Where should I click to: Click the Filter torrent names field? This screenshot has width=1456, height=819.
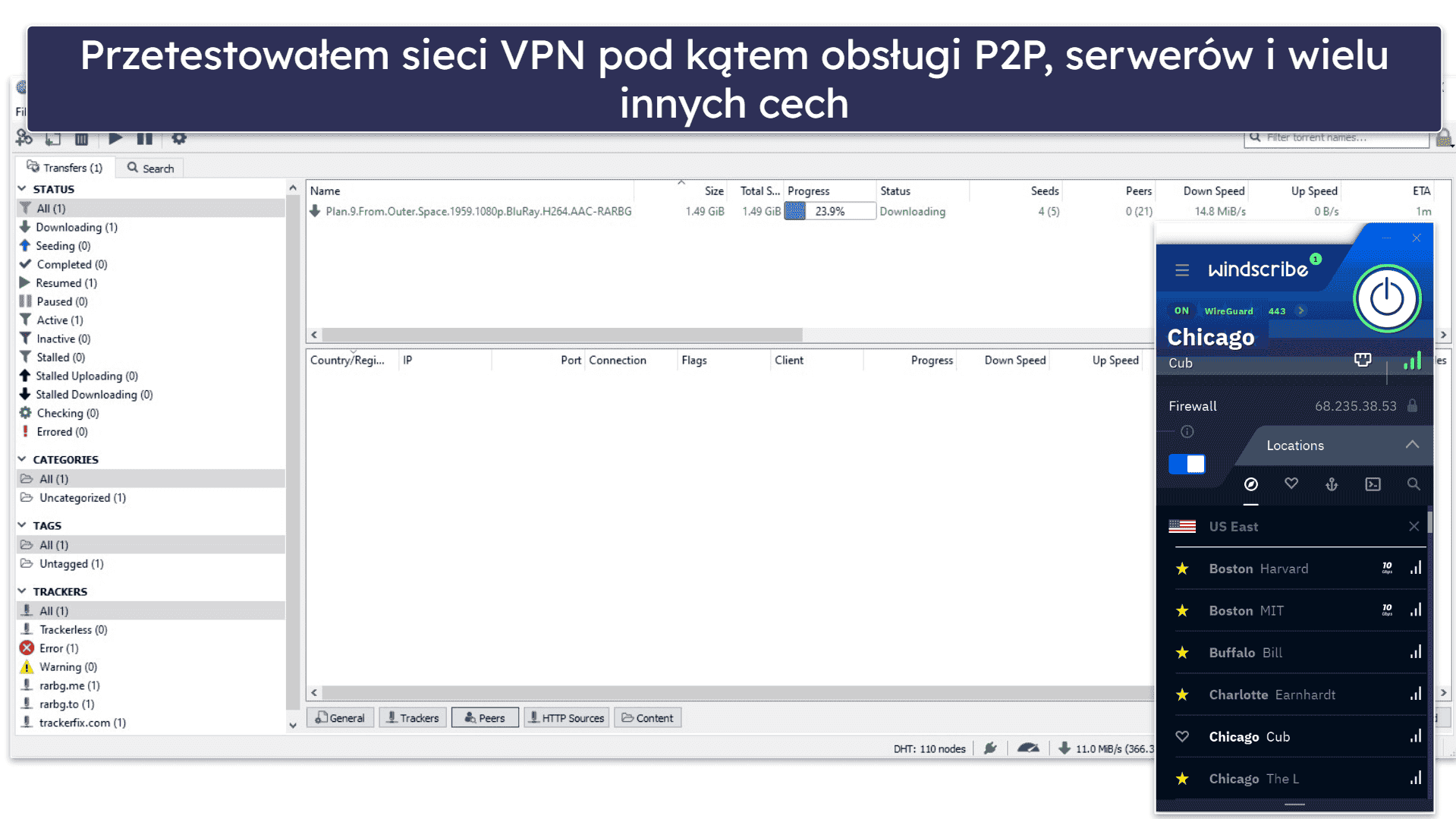1337,137
